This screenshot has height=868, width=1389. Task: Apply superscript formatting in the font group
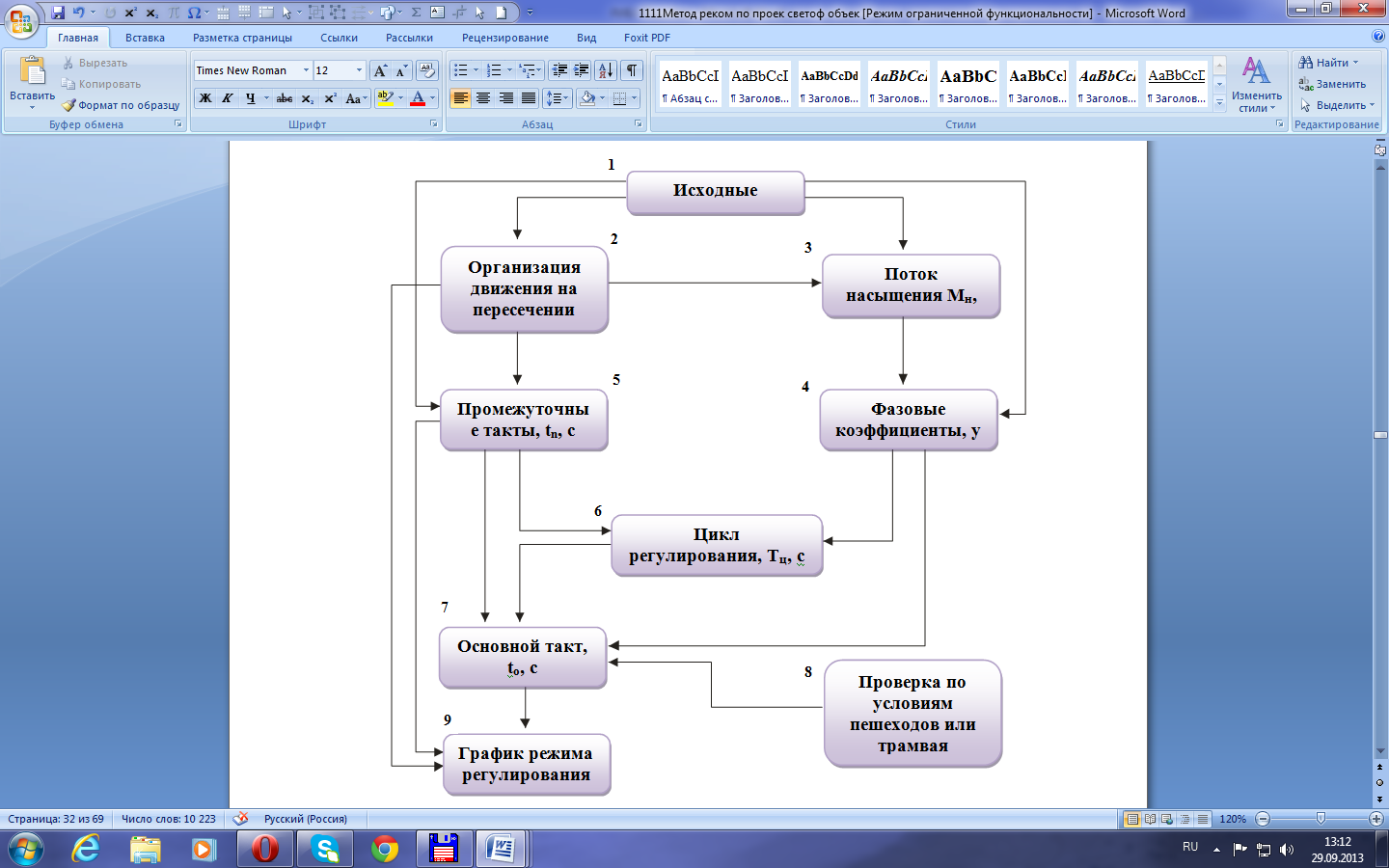[x=330, y=98]
